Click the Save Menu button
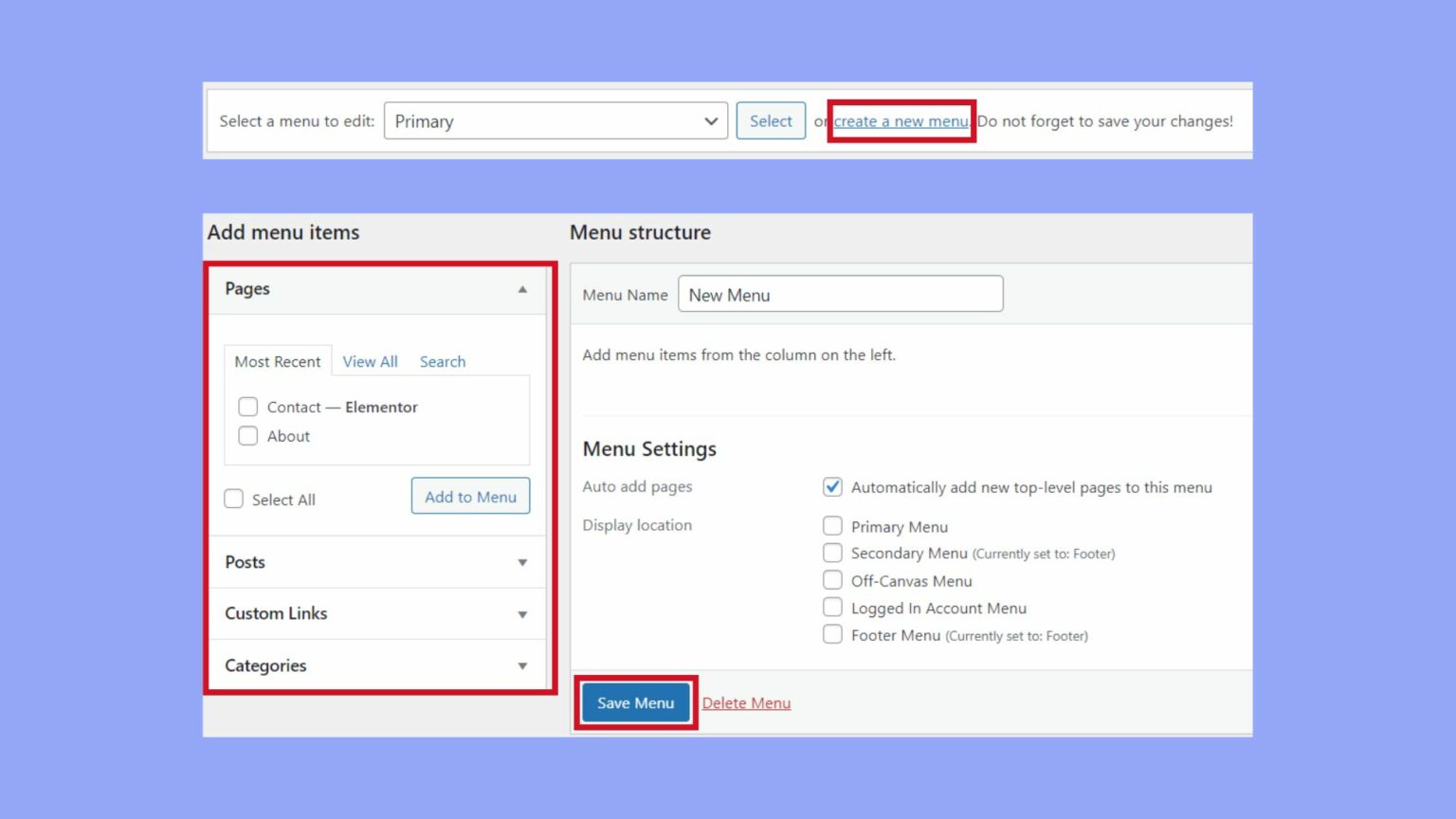The image size is (1456, 819). (634, 702)
